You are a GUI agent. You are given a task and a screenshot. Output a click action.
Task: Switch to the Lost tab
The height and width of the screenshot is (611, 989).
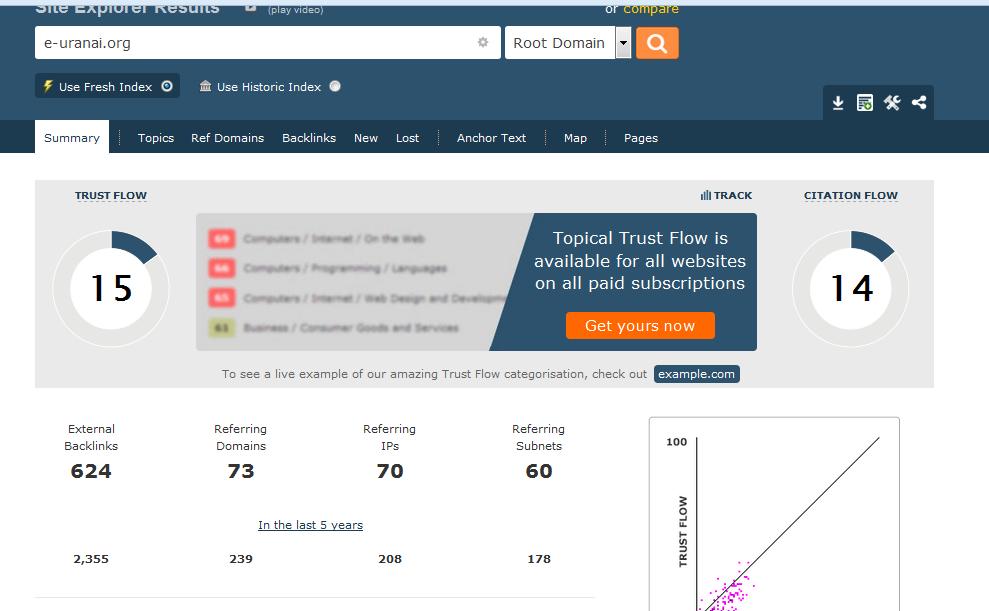tap(407, 138)
